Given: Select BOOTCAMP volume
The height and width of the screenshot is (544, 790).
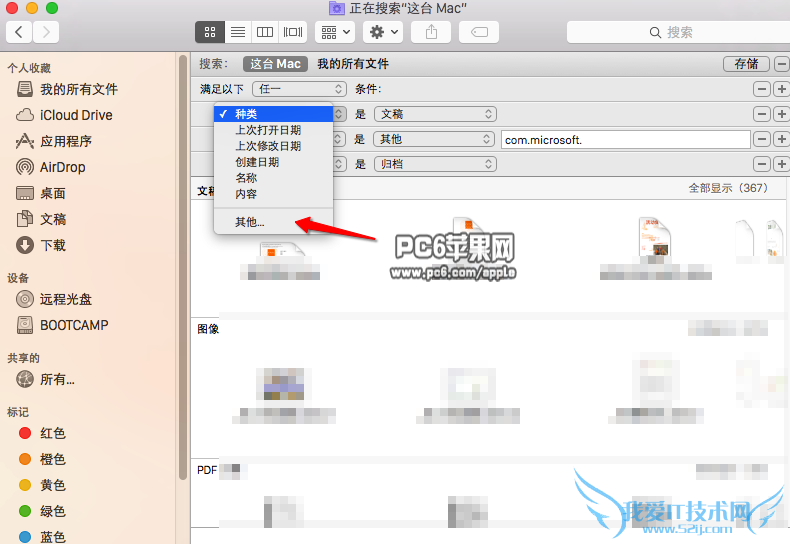Looking at the screenshot, I should coord(62,325).
